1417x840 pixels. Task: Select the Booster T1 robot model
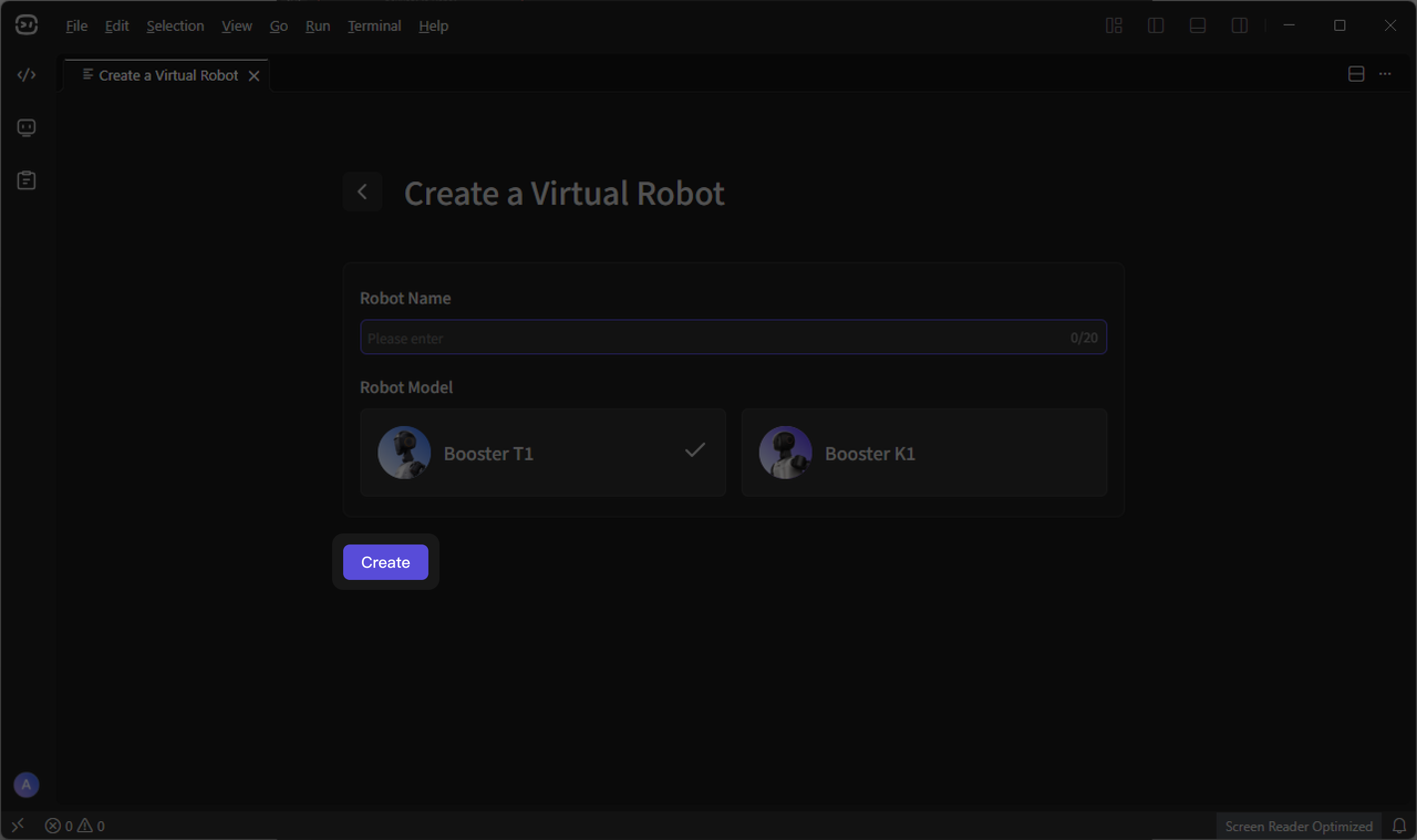pos(543,453)
